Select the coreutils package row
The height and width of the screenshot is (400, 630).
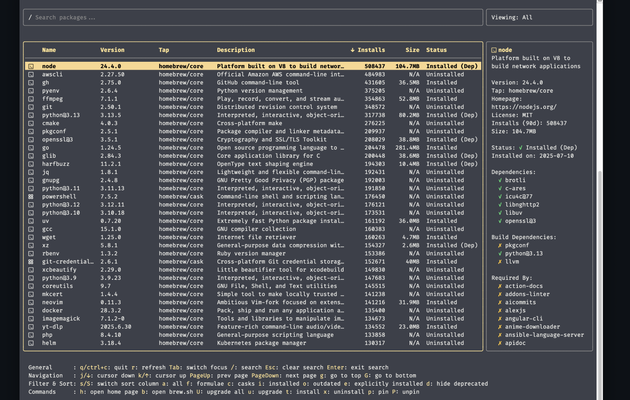click(253, 286)
